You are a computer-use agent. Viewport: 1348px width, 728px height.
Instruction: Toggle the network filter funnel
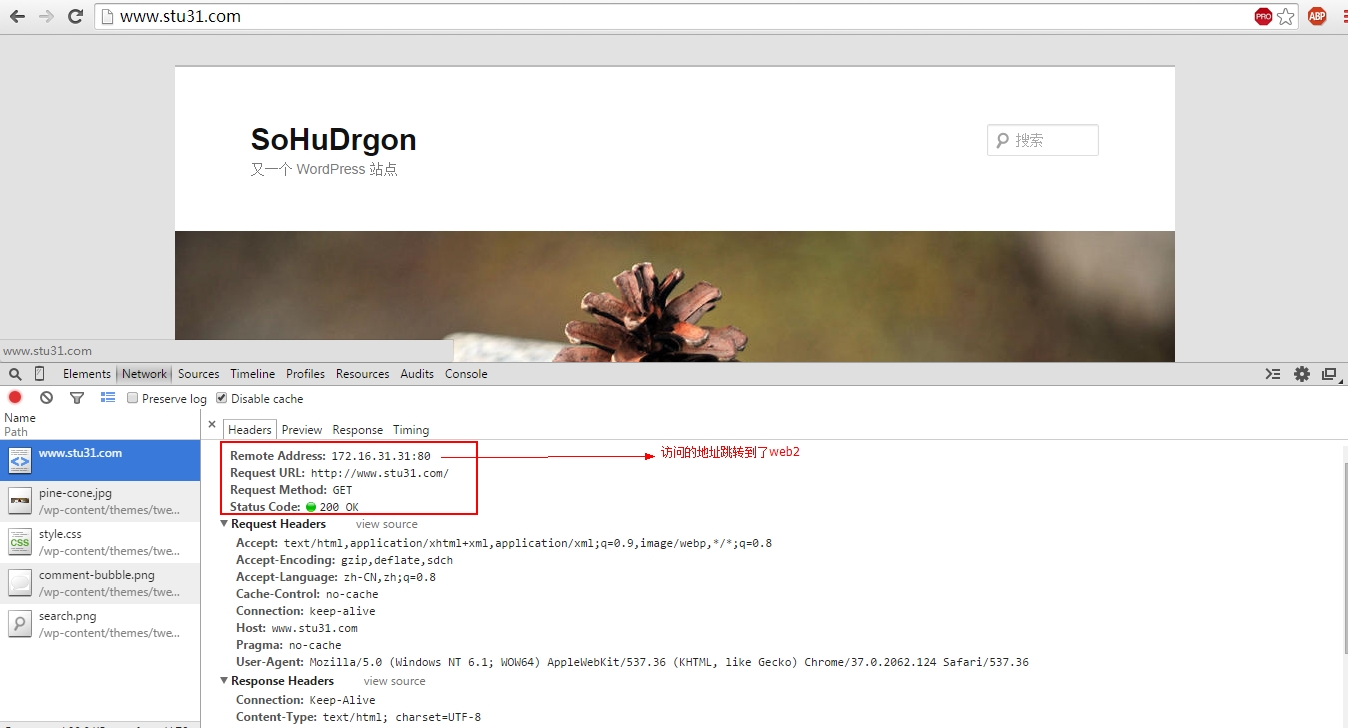(77, 398)
